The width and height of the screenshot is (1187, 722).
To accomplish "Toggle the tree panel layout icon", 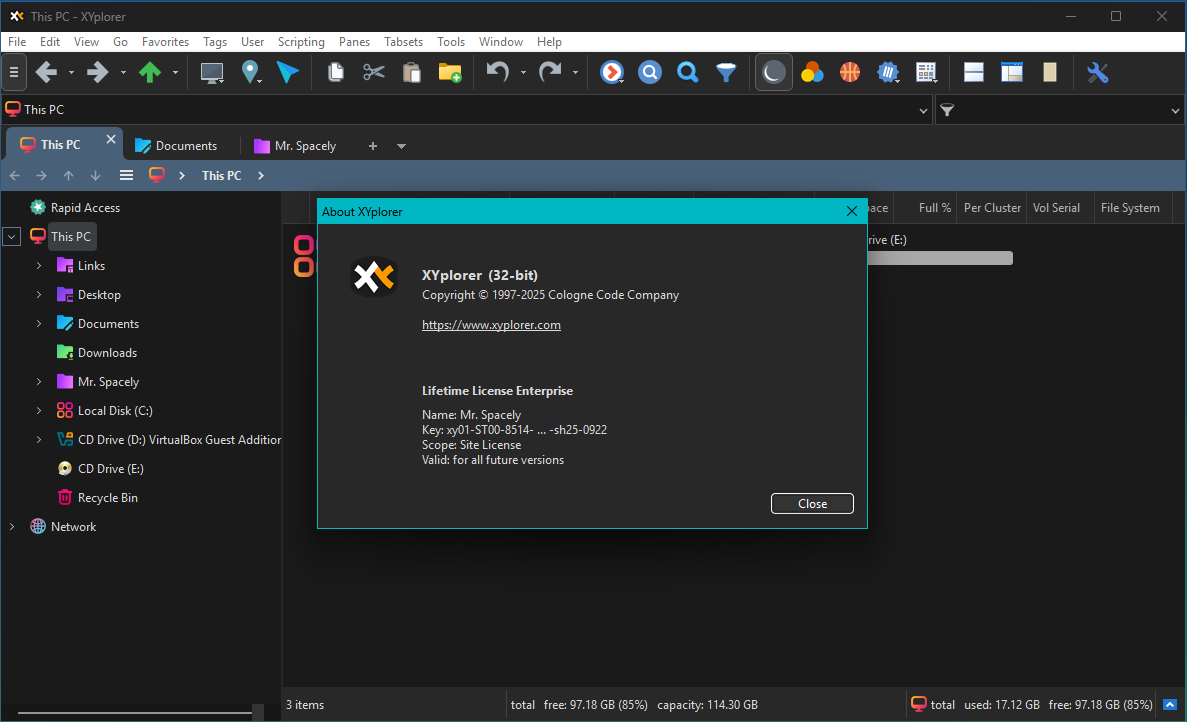I will tap(1011, 73).
